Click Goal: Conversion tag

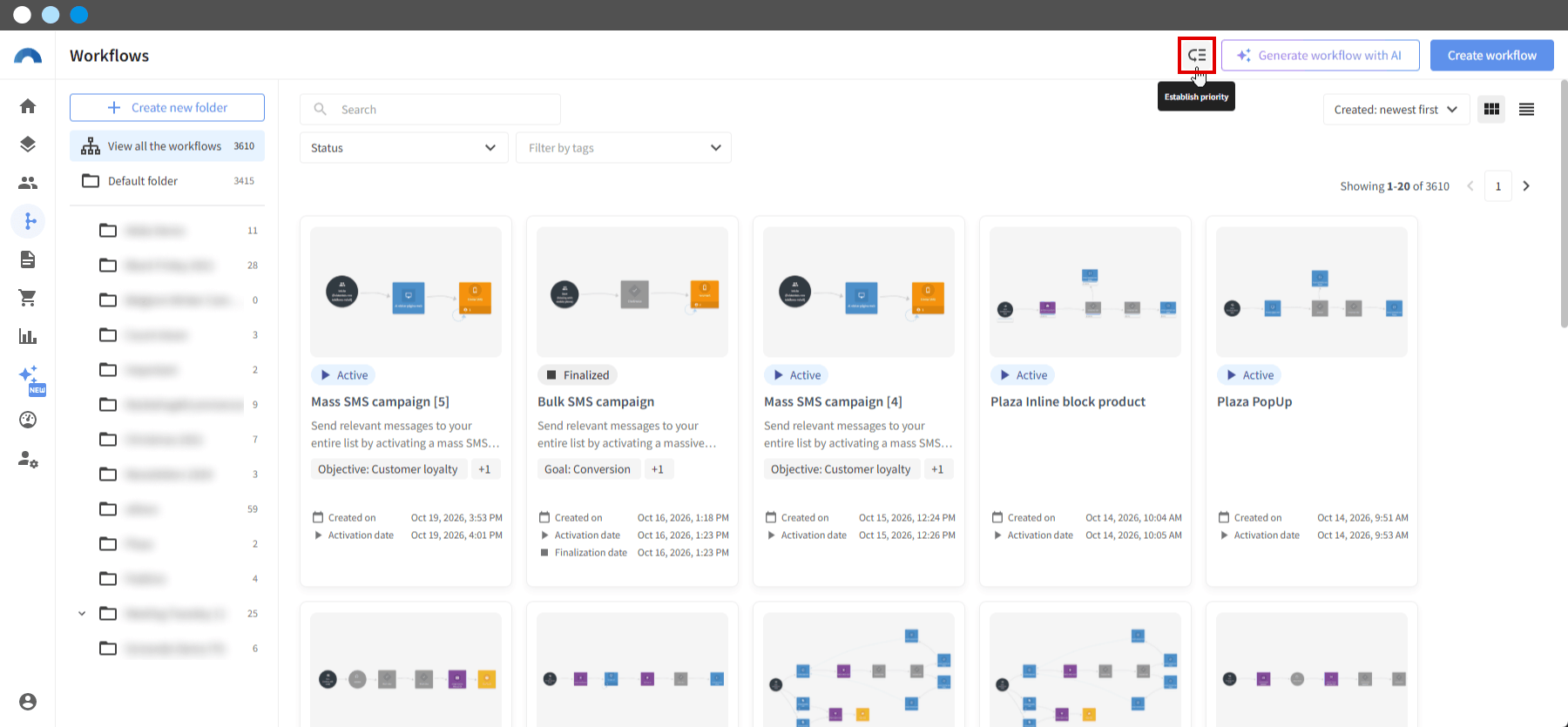pos(587,469)
